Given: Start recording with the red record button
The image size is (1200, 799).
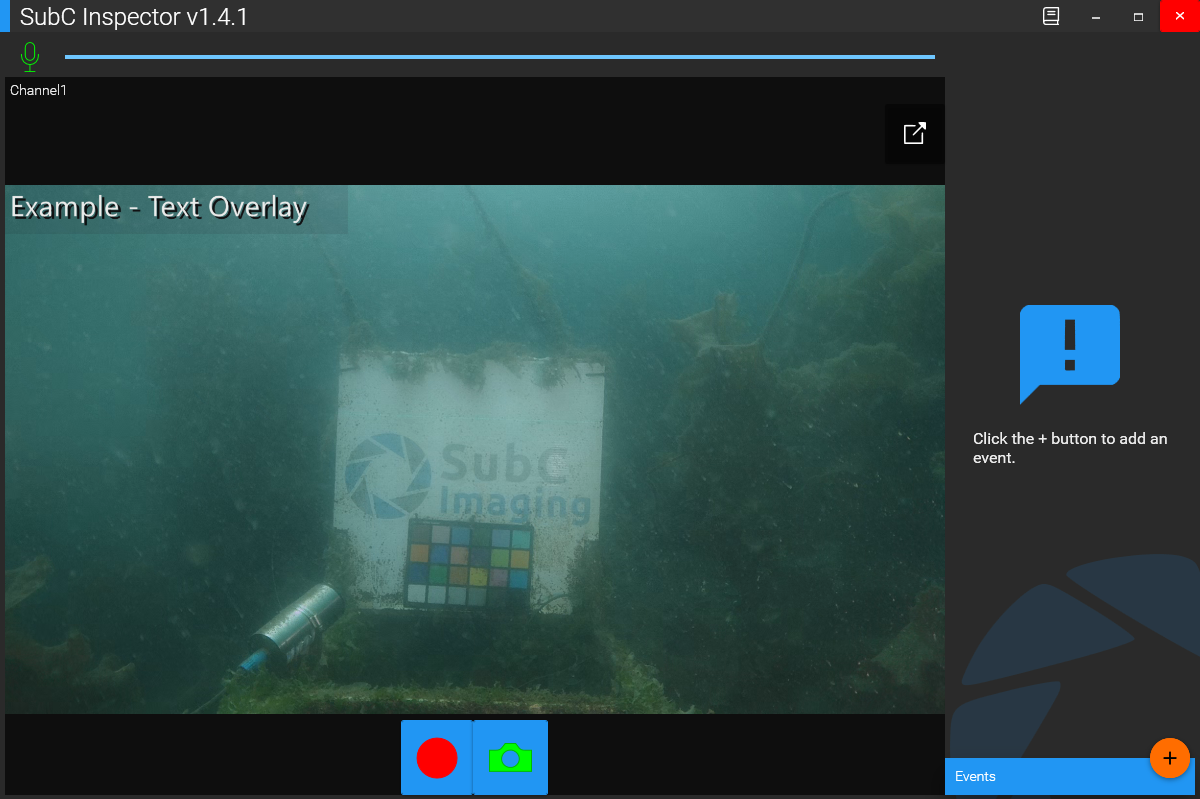Looking at the screenshot, I should click(437, 758).
